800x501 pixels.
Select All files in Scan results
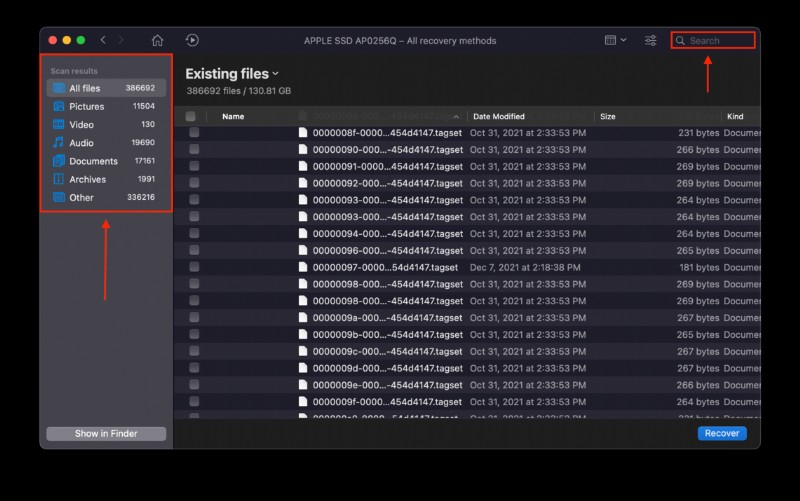106,88
